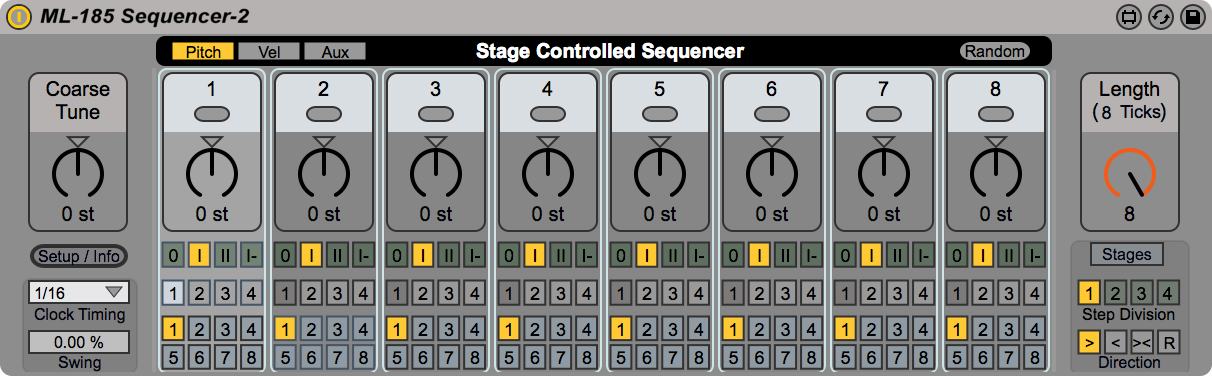Click the device save preset disk icon
Screen dimensions: 1212x376
(1192, 17)
